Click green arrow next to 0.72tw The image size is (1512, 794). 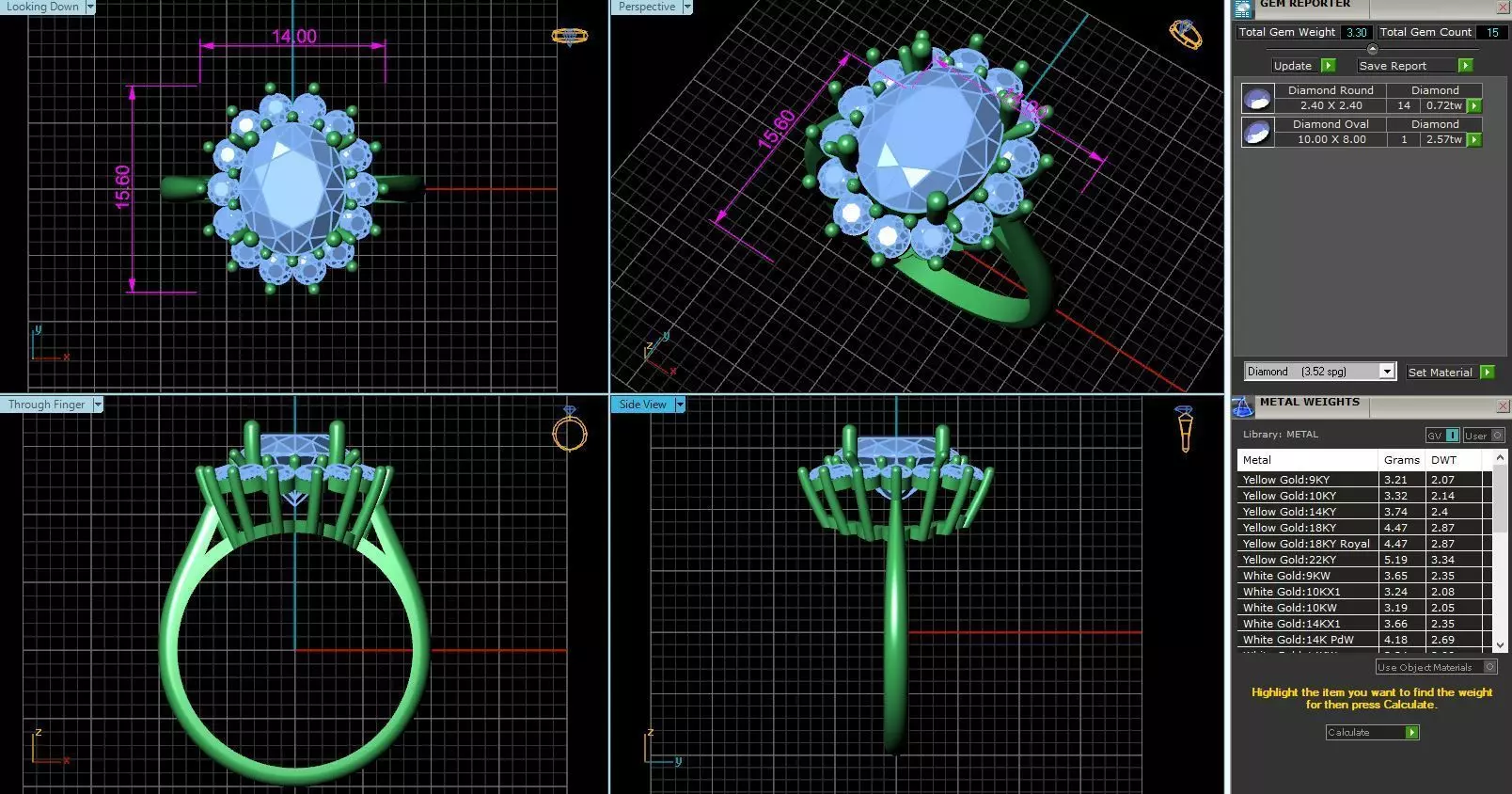pos(1474,106)
